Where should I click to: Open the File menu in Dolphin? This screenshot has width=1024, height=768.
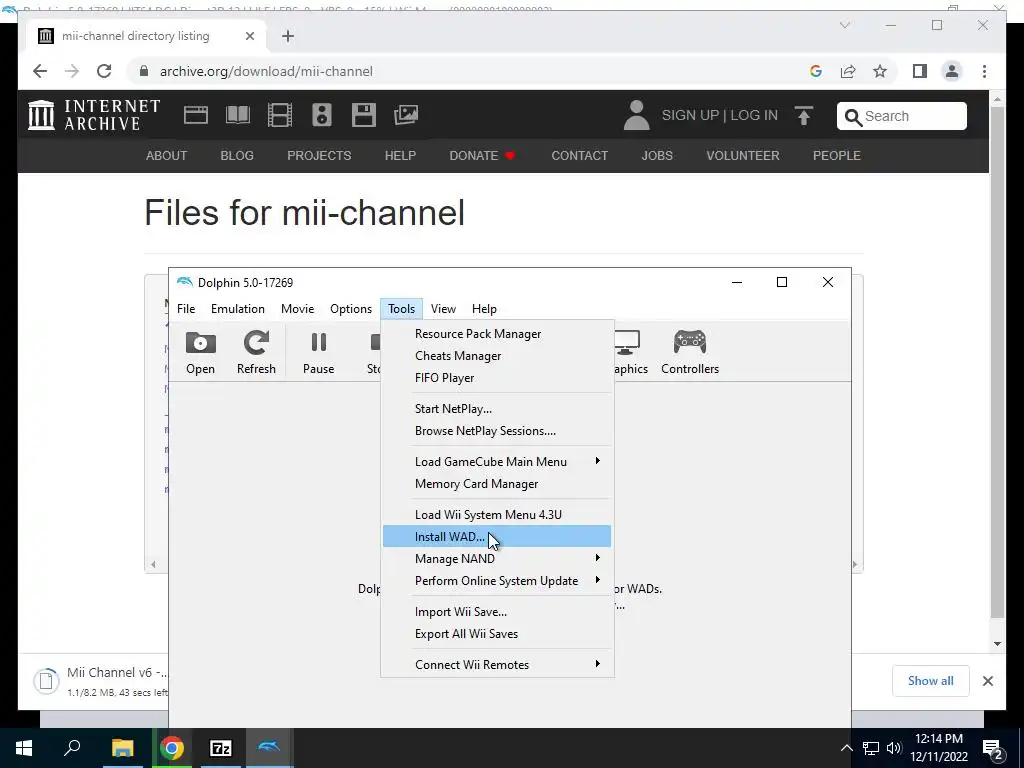tap(186, 309)
